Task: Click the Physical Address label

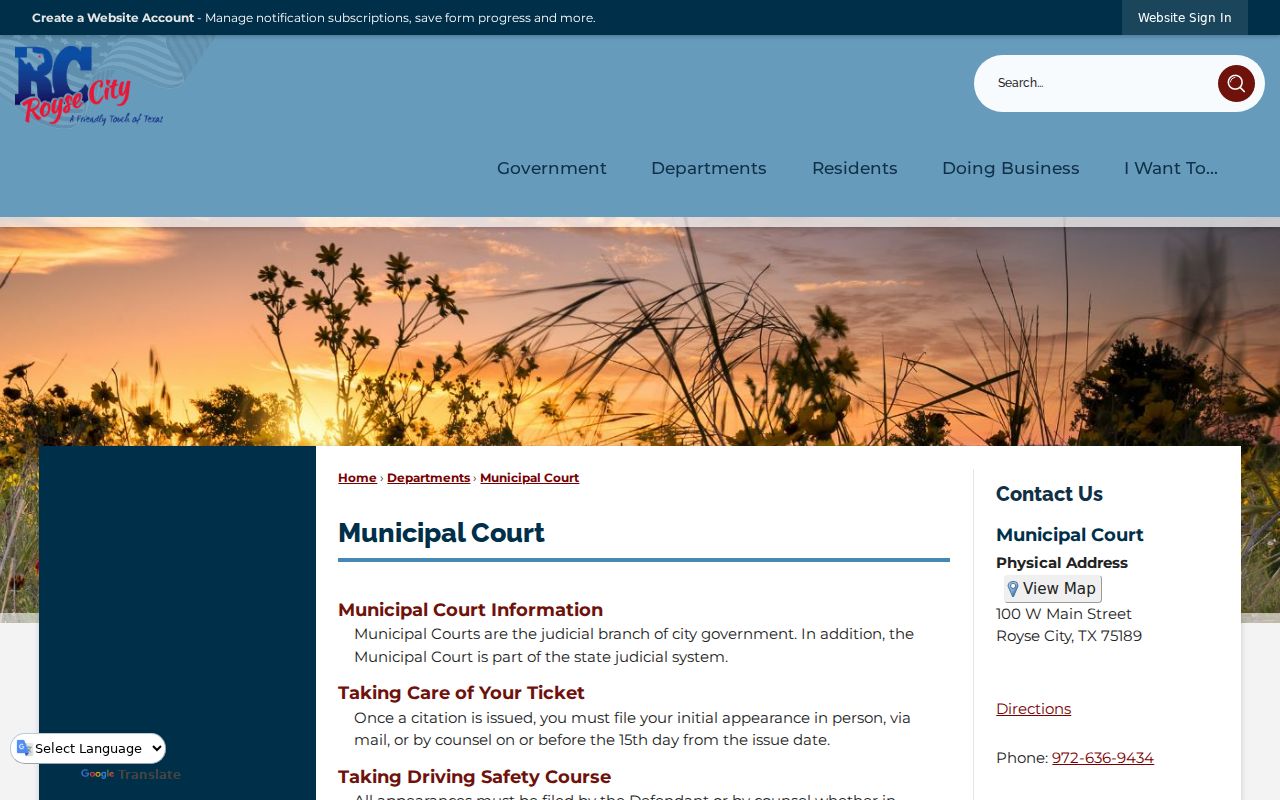Action: [1062, 563]
